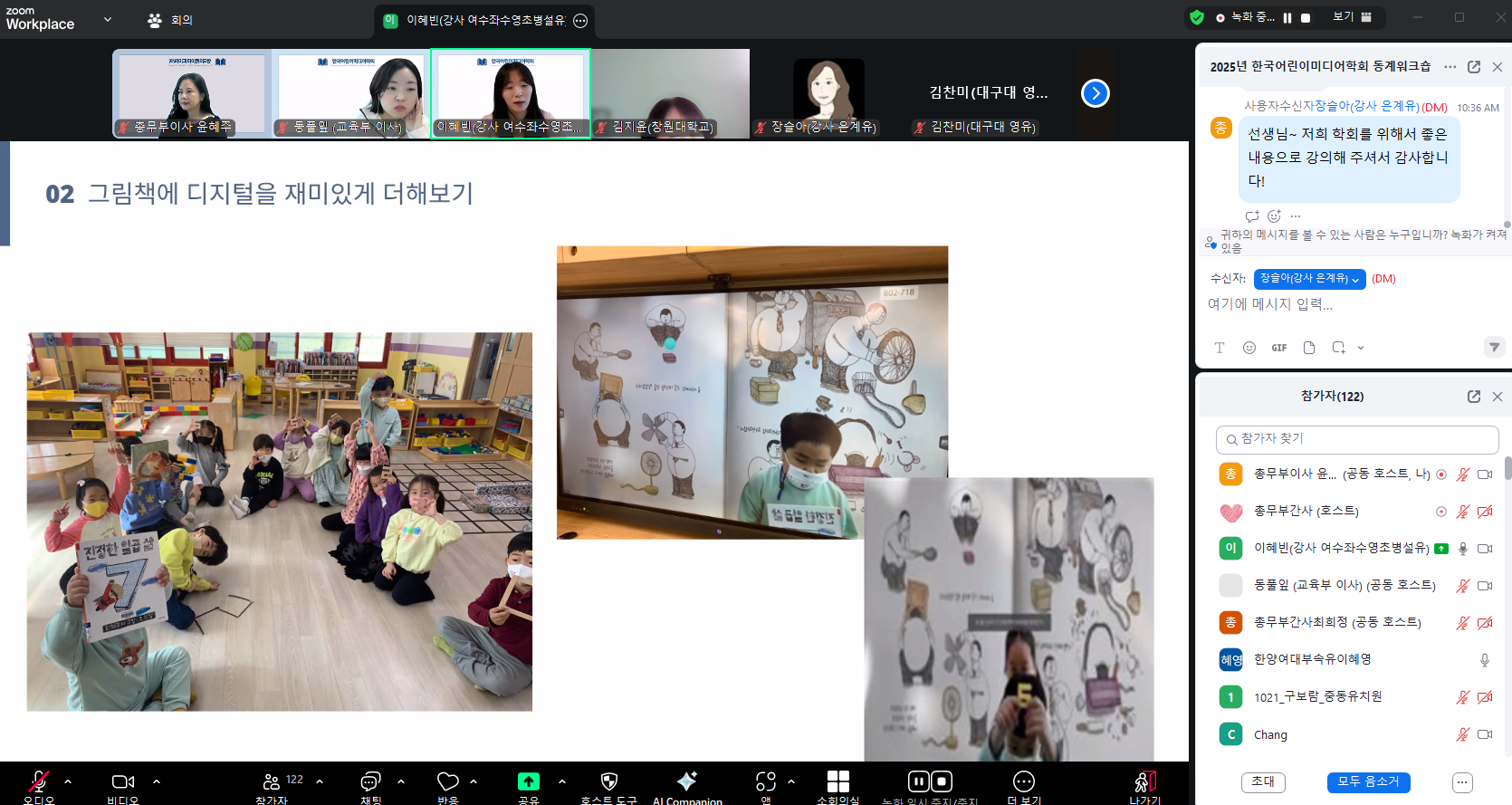Open the reactions heart icon
Image resolution: width=1512 pixels, height=805 pixels.
click(447, 781)
